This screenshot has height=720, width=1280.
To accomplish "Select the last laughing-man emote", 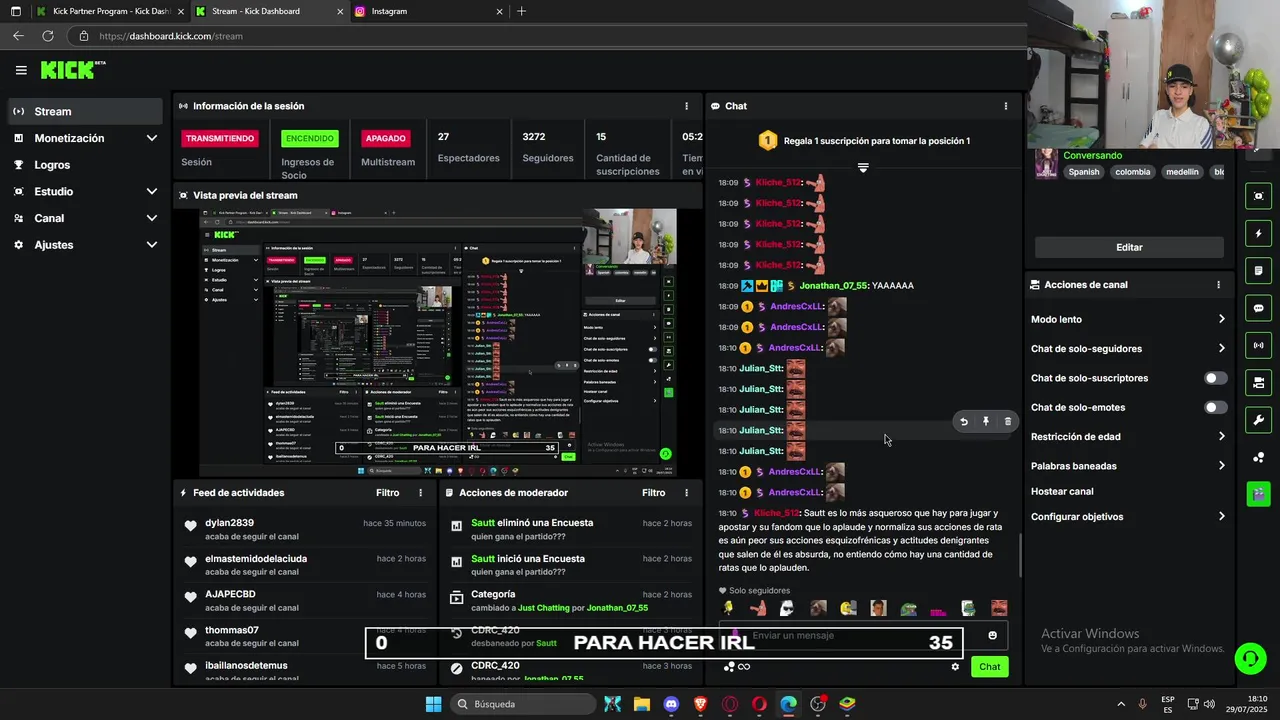I will point(999,608).
